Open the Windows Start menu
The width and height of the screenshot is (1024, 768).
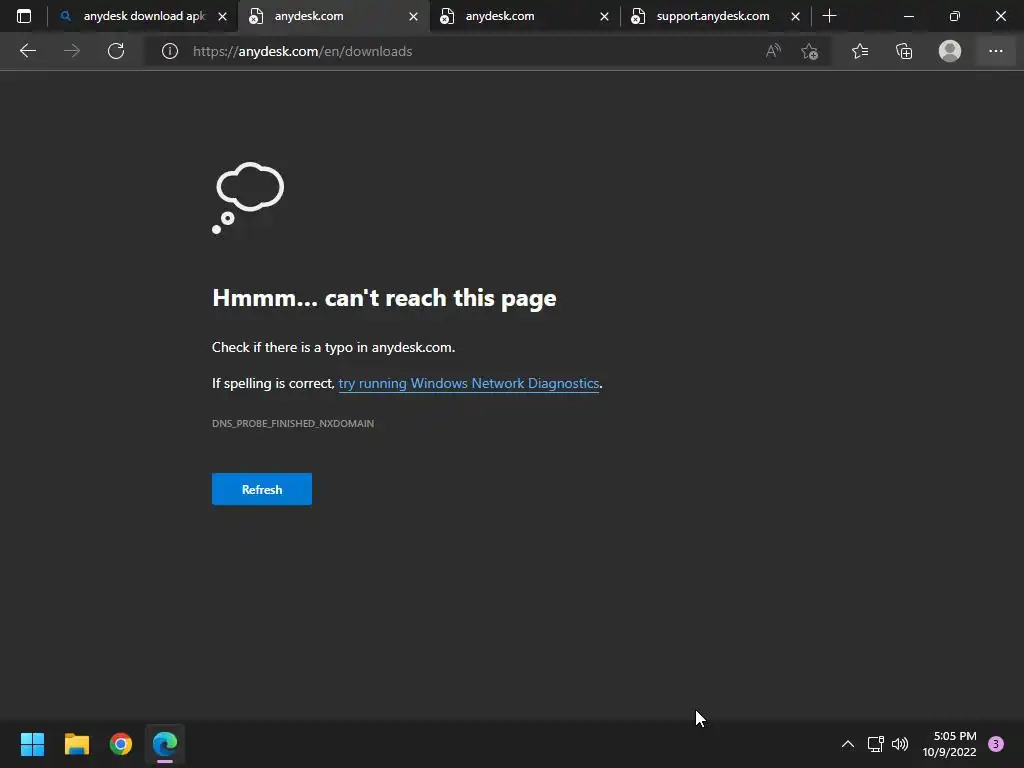(x=32, y=744)
